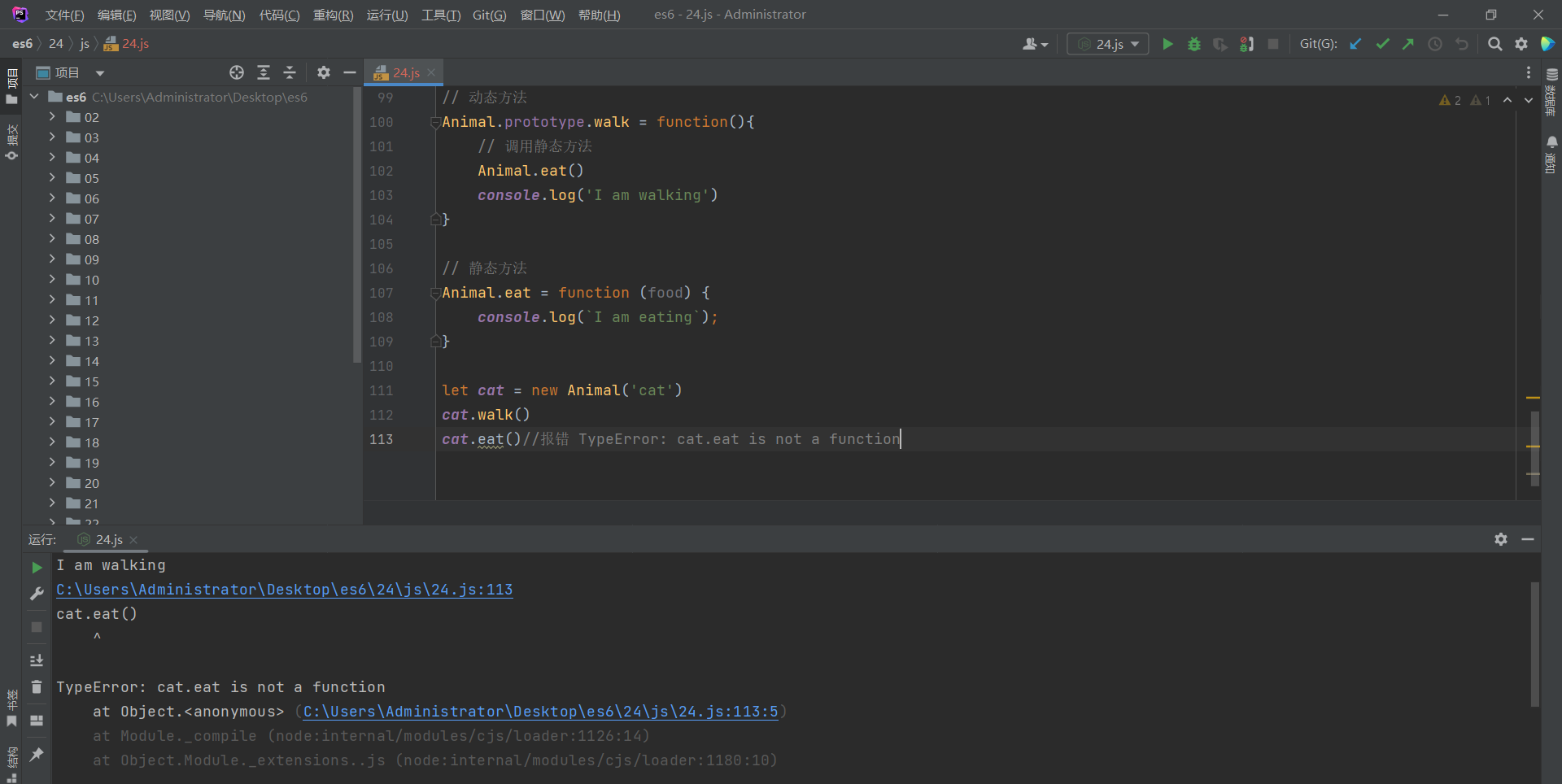The height and width of the screenshot is (784, 1562).
Task: Open database tool window icon
Action: [1551, 74]
